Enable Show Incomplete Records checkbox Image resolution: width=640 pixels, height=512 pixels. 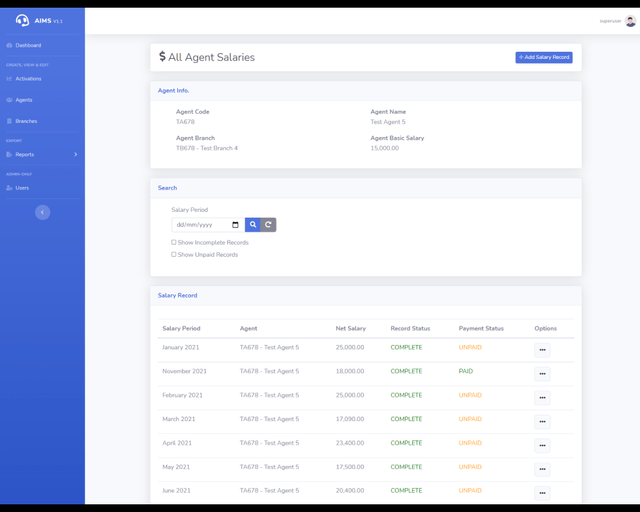coord(174,242)
